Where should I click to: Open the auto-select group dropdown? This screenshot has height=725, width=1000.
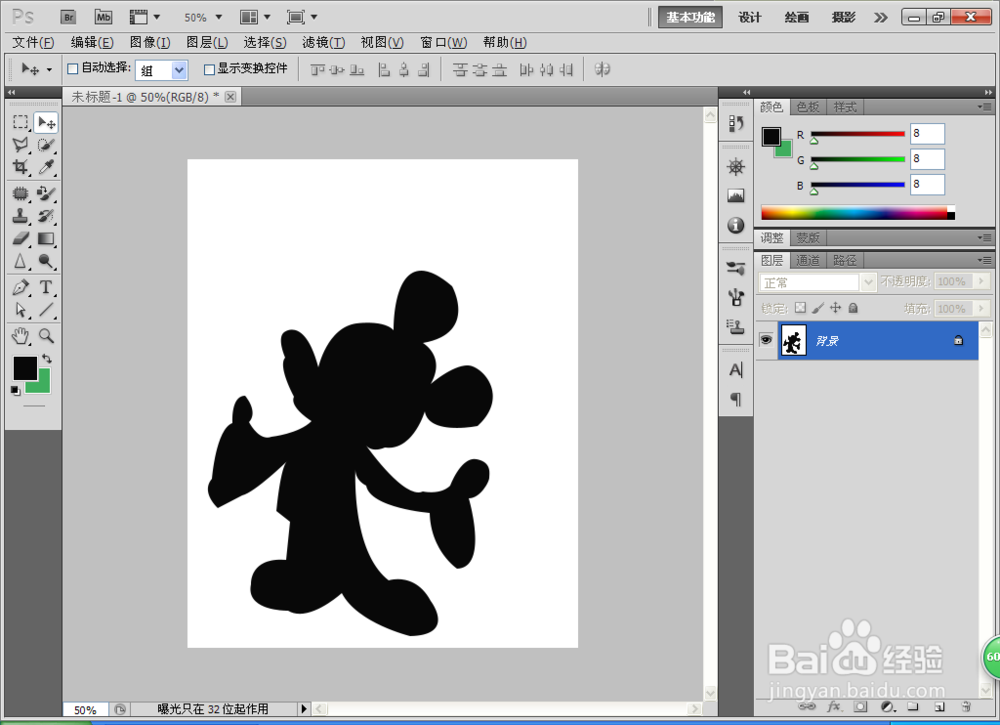(x=180, y=70)
